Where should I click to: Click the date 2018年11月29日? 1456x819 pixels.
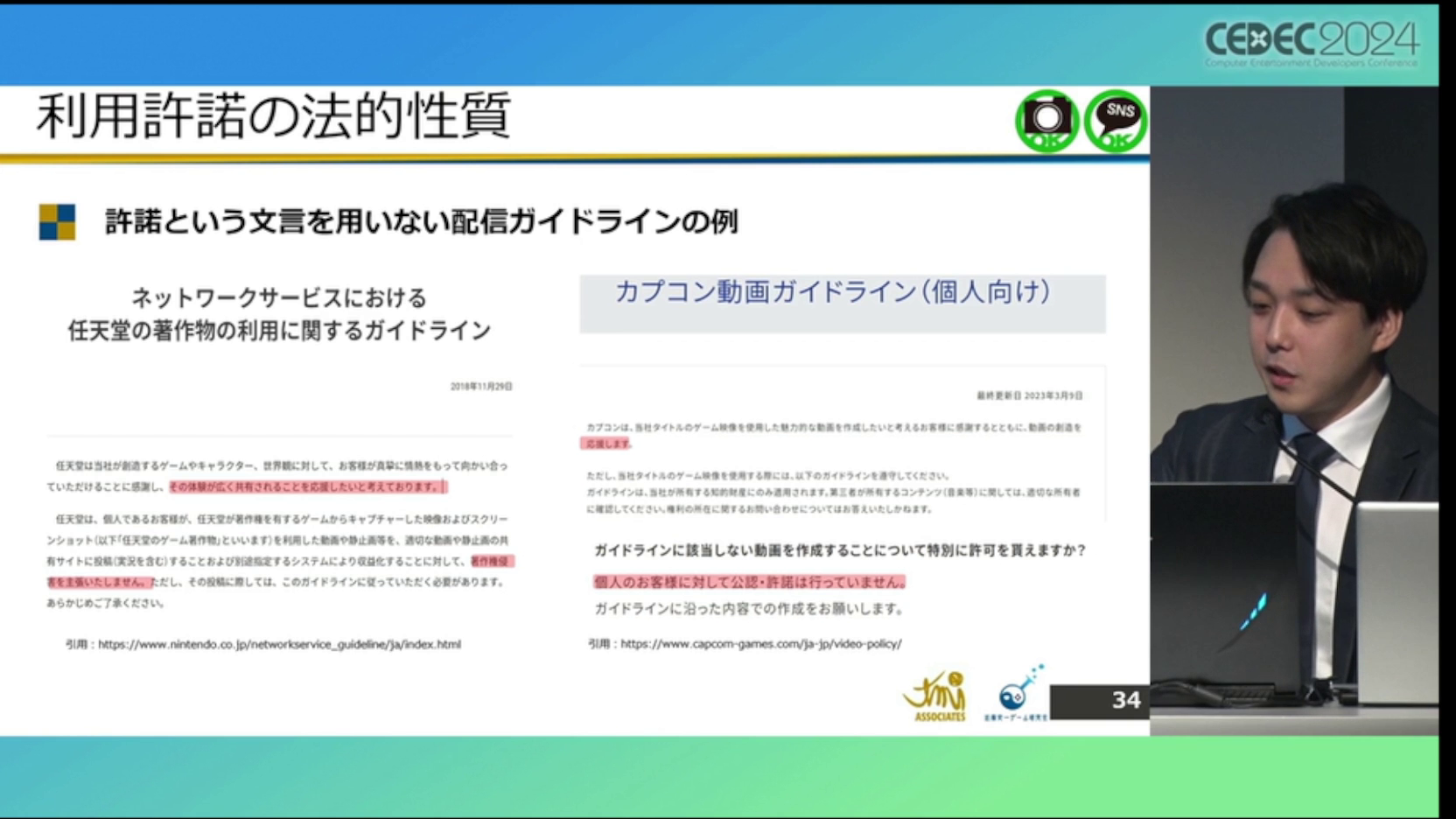pyautogui.click(x=481, y=386)
